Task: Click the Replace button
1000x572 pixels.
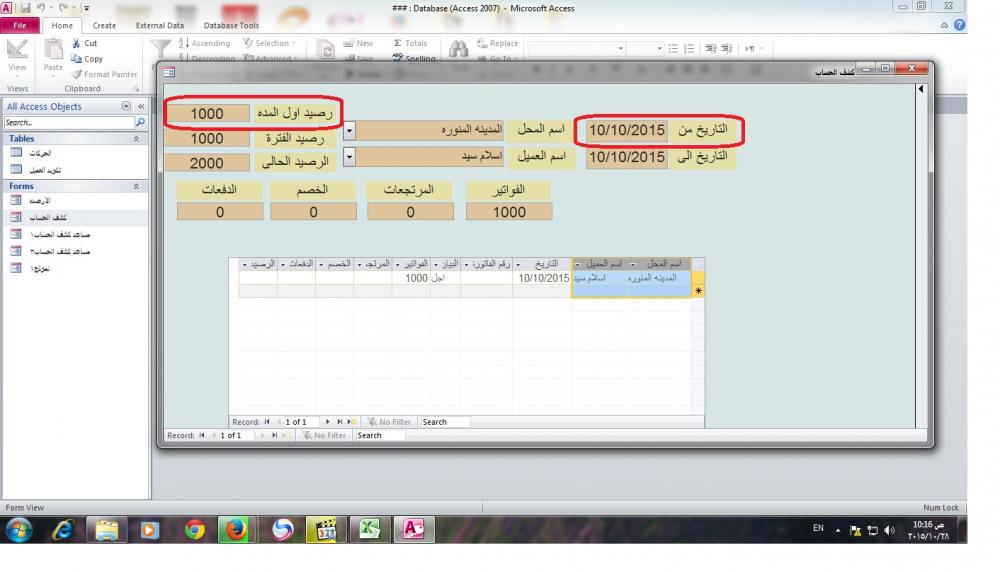Action: 497,43
